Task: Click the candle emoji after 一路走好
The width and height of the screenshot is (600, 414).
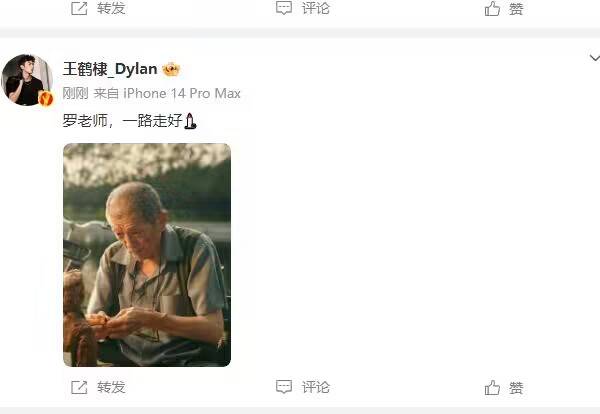Action: point(190,121)
